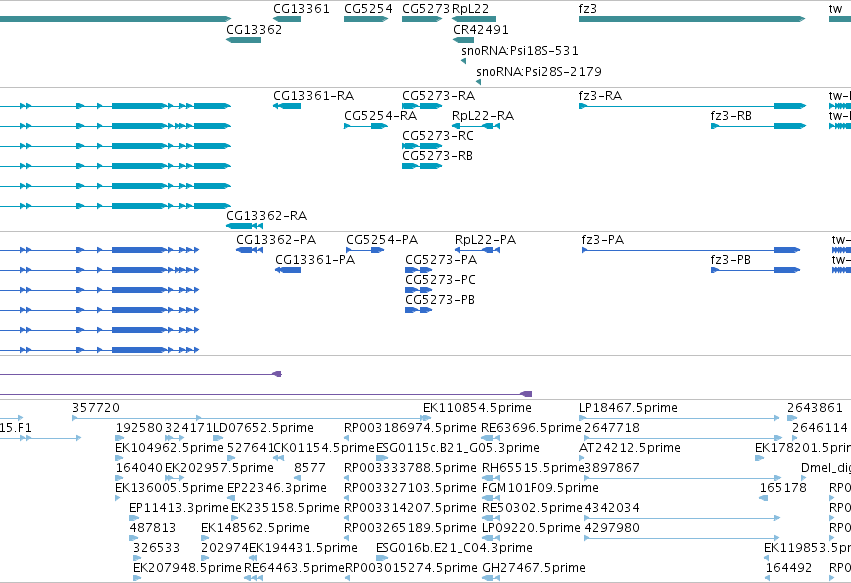
Task: Click the 487813 feature label
Action: pyautogui.click(x=153, y=528)
